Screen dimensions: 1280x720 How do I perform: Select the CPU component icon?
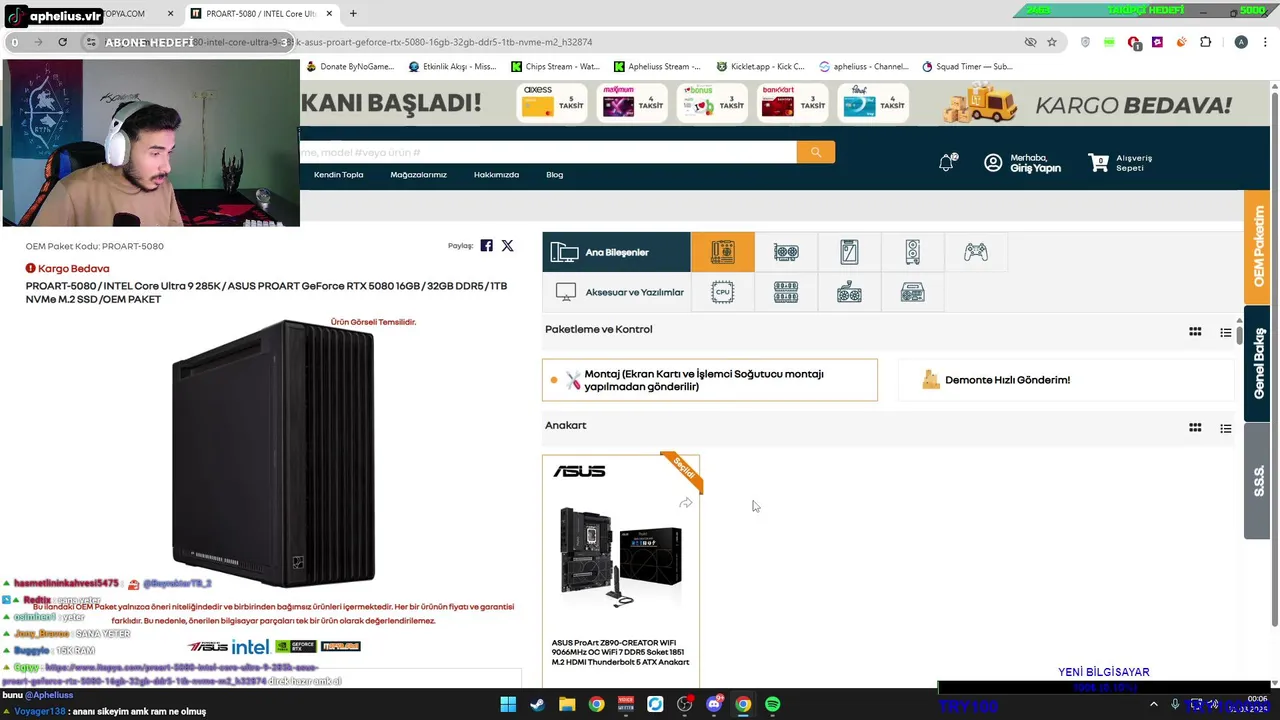pos(722,292)
